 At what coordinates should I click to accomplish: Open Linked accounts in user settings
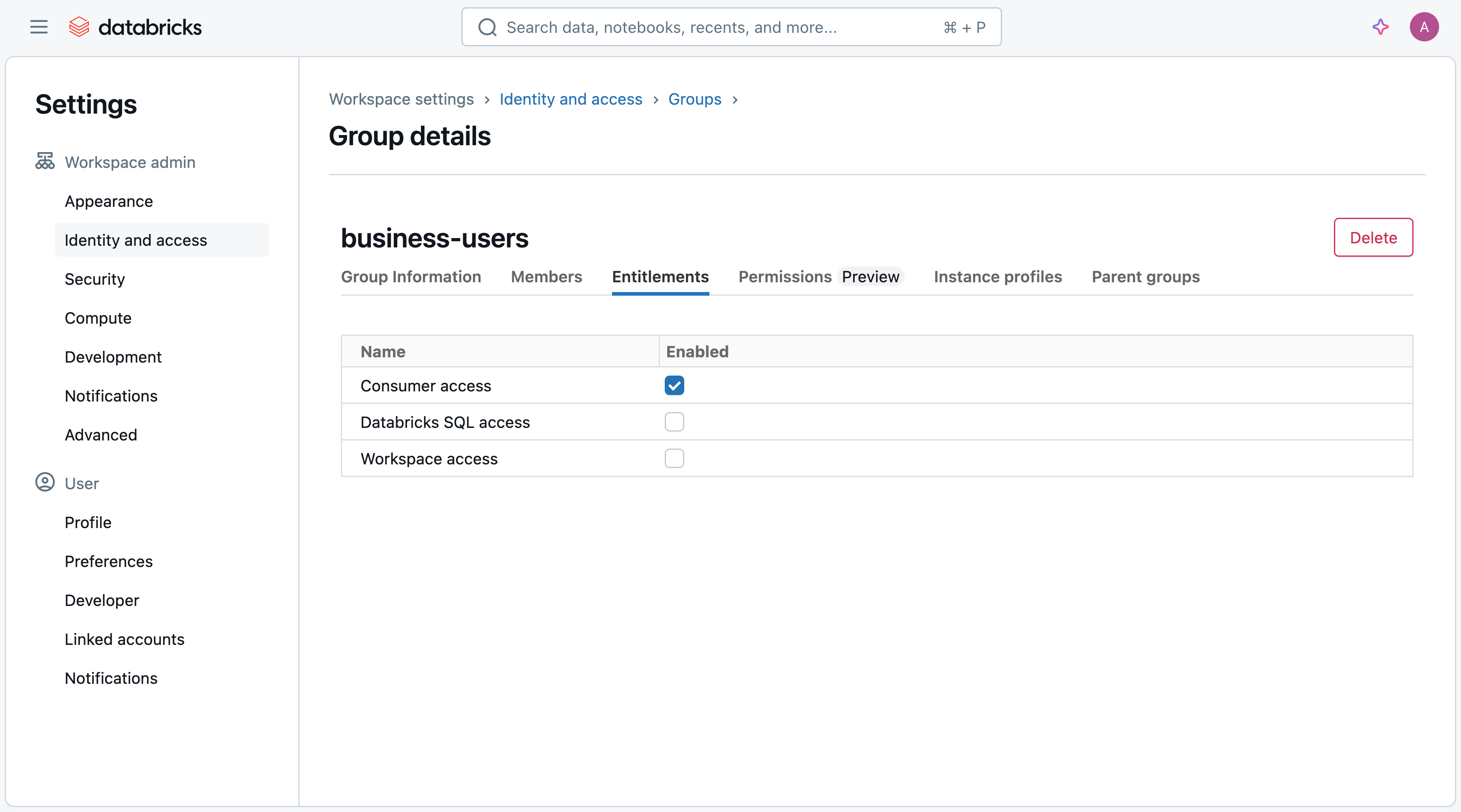point(124,638)
